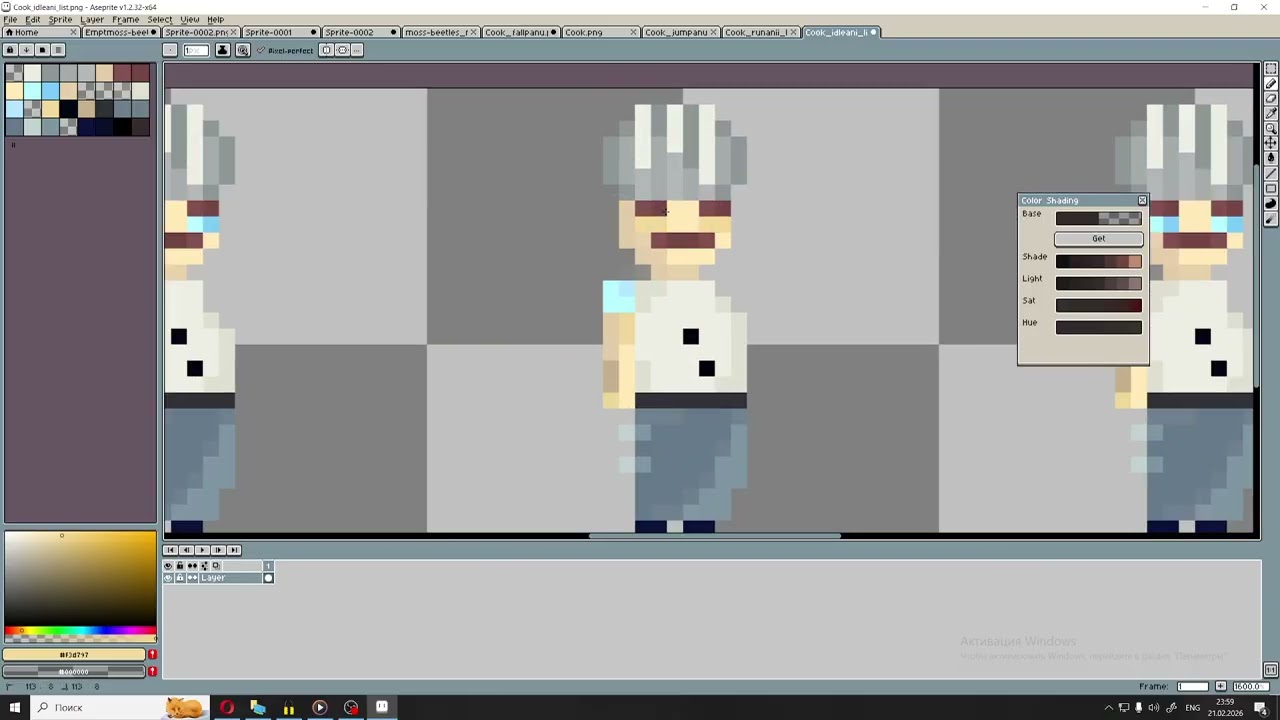Go to the next frame
This screenshot has height=720, width=1280.
click(218, 550)
